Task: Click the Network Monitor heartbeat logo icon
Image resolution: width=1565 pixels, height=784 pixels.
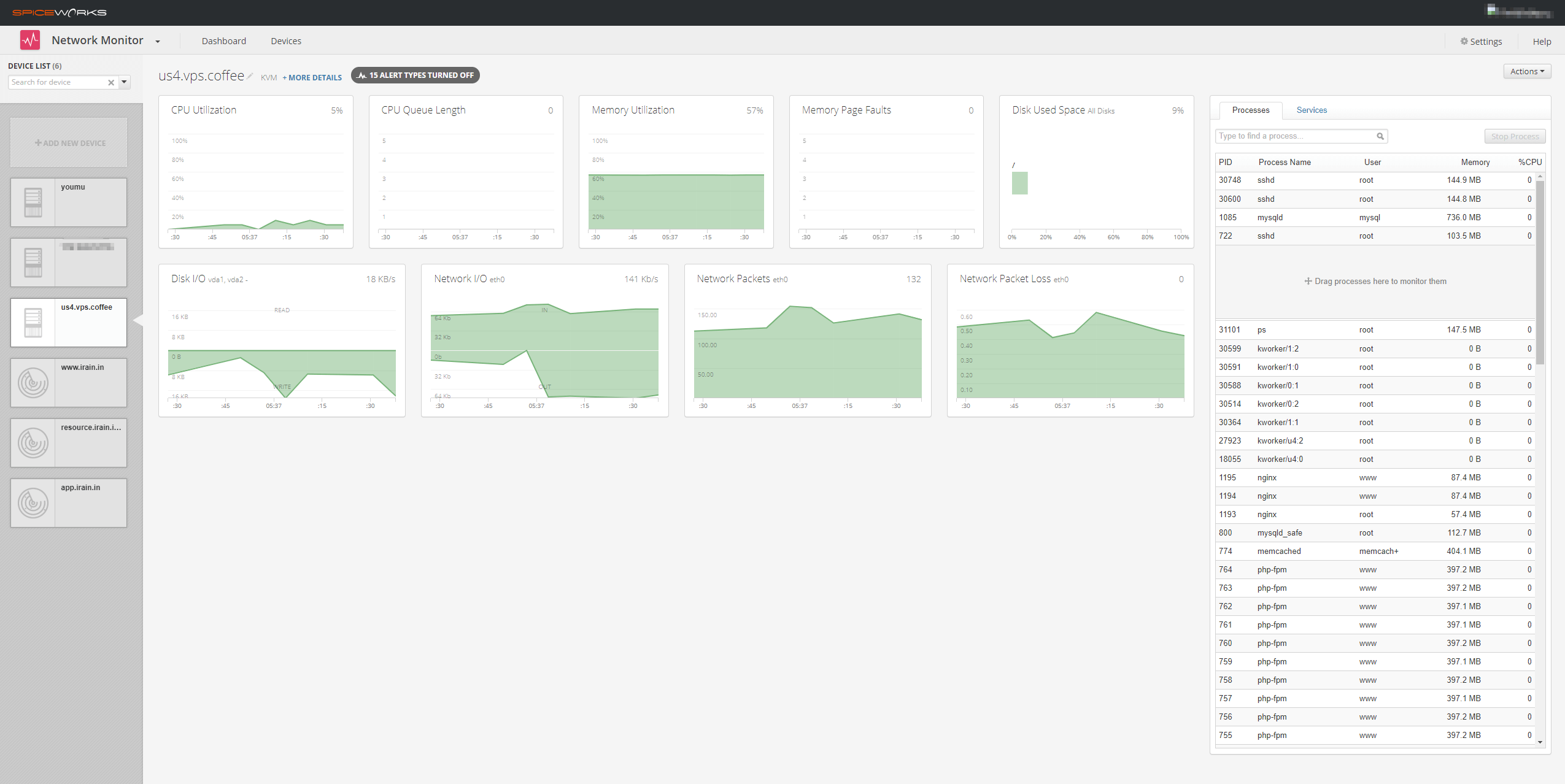Action: point(30,40)
